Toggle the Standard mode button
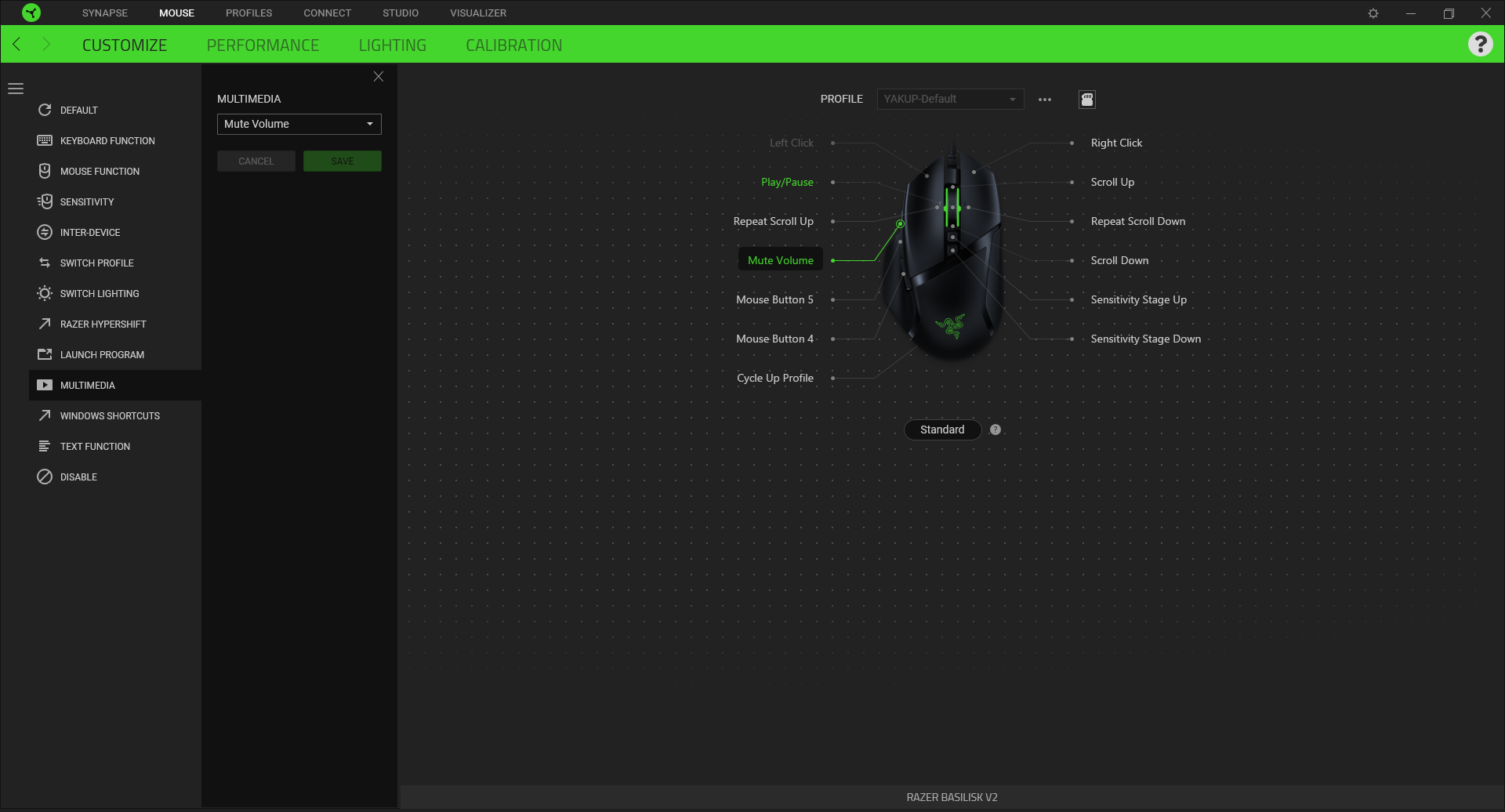This screenshot has height=812, width=1505. coord(942,430)
